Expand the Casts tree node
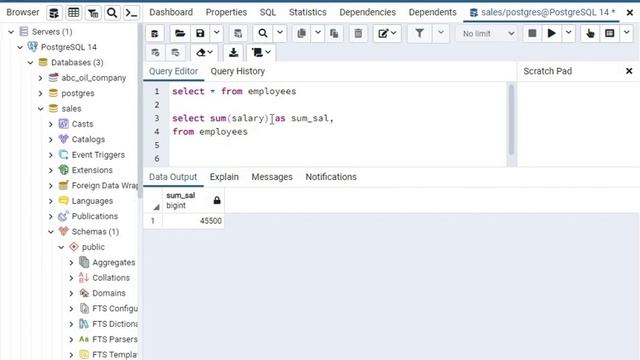The height and width of the screenshot is (360, 640). (x=51, y=124)
